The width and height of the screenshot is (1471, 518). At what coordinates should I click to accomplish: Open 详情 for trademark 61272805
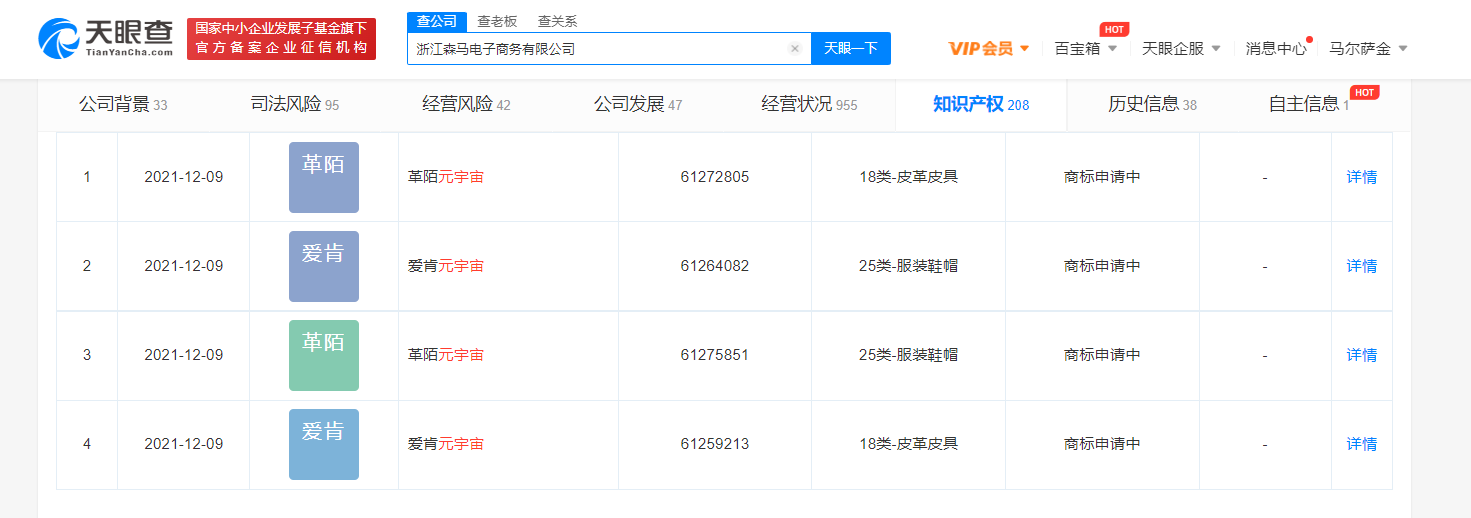pyautogui.click(x=1361, y=177)
